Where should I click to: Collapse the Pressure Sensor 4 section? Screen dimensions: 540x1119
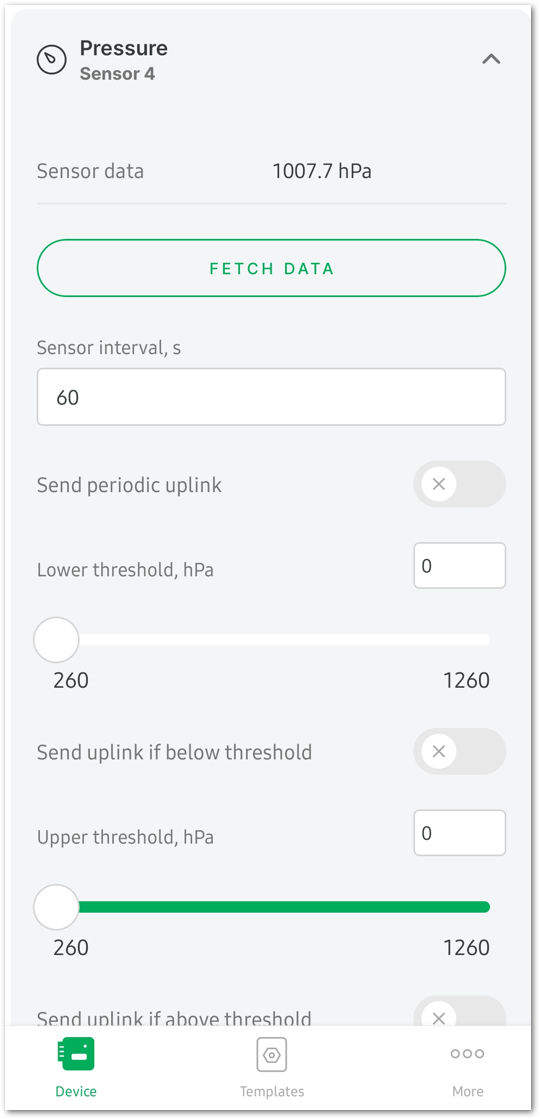(491, 59)
